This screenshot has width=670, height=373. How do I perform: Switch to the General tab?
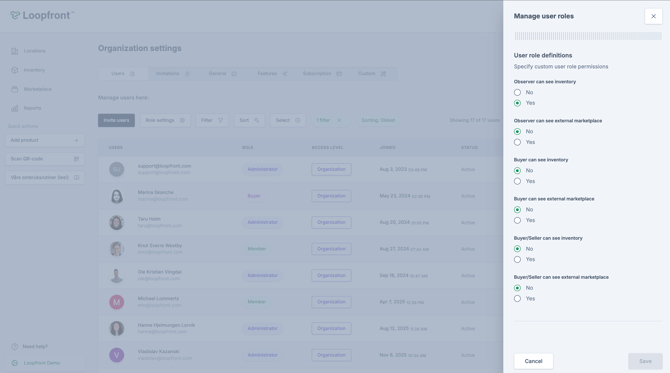pyautogui.click(x=222, y=73)
